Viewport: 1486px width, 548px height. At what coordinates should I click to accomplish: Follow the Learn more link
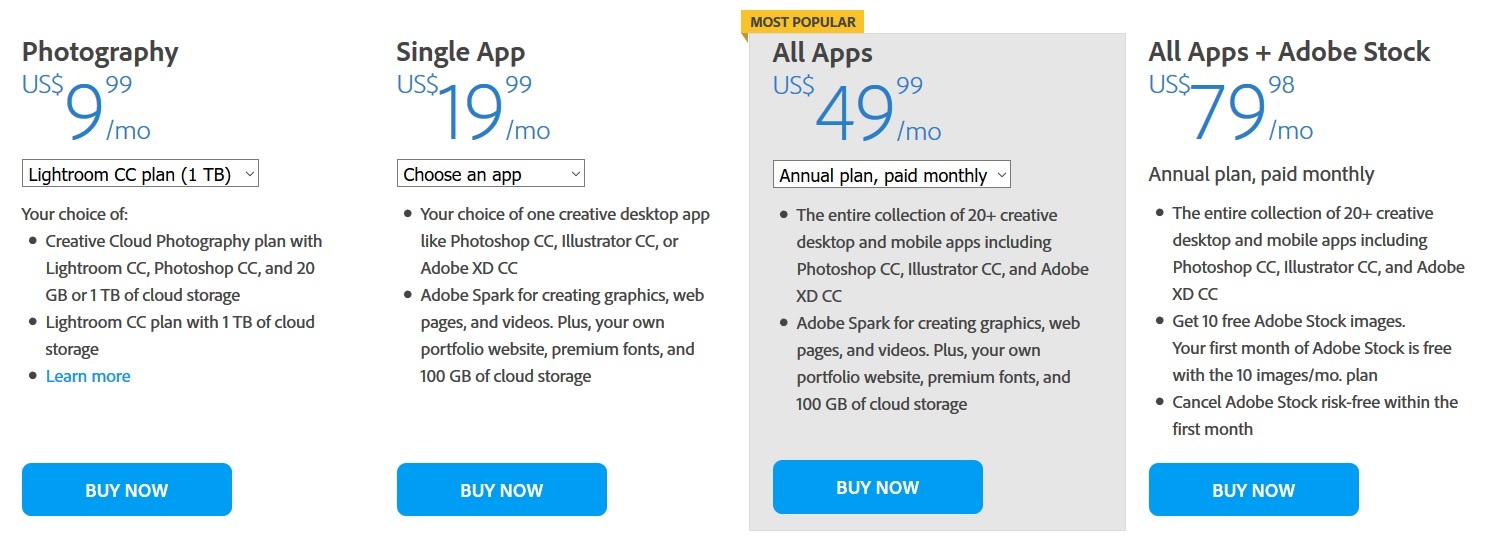88,376
